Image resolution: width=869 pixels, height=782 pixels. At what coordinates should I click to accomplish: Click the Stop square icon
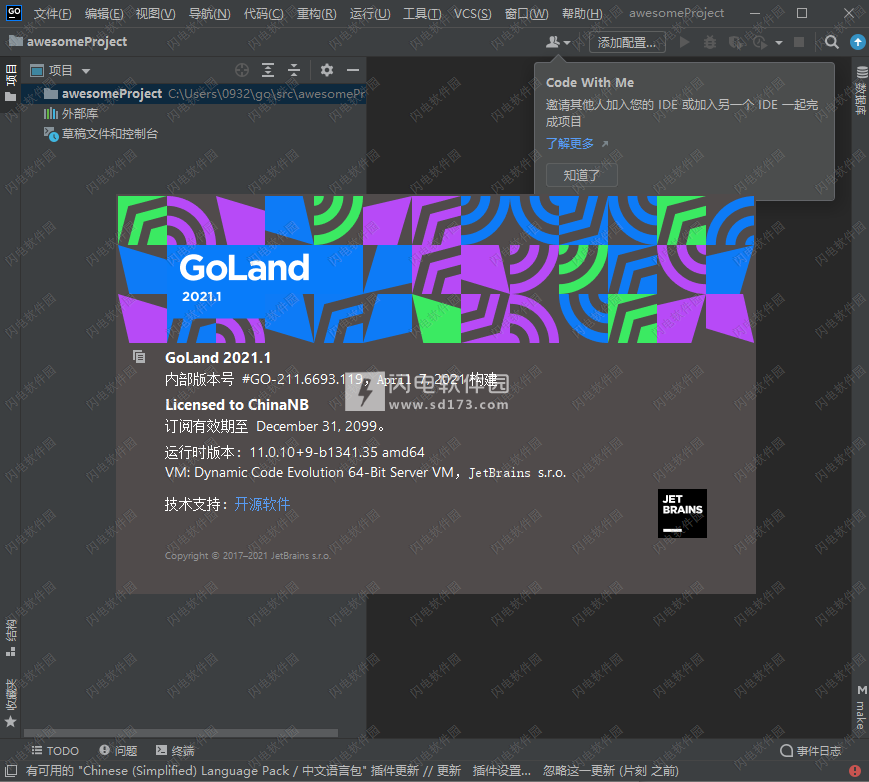pos(799,42)
